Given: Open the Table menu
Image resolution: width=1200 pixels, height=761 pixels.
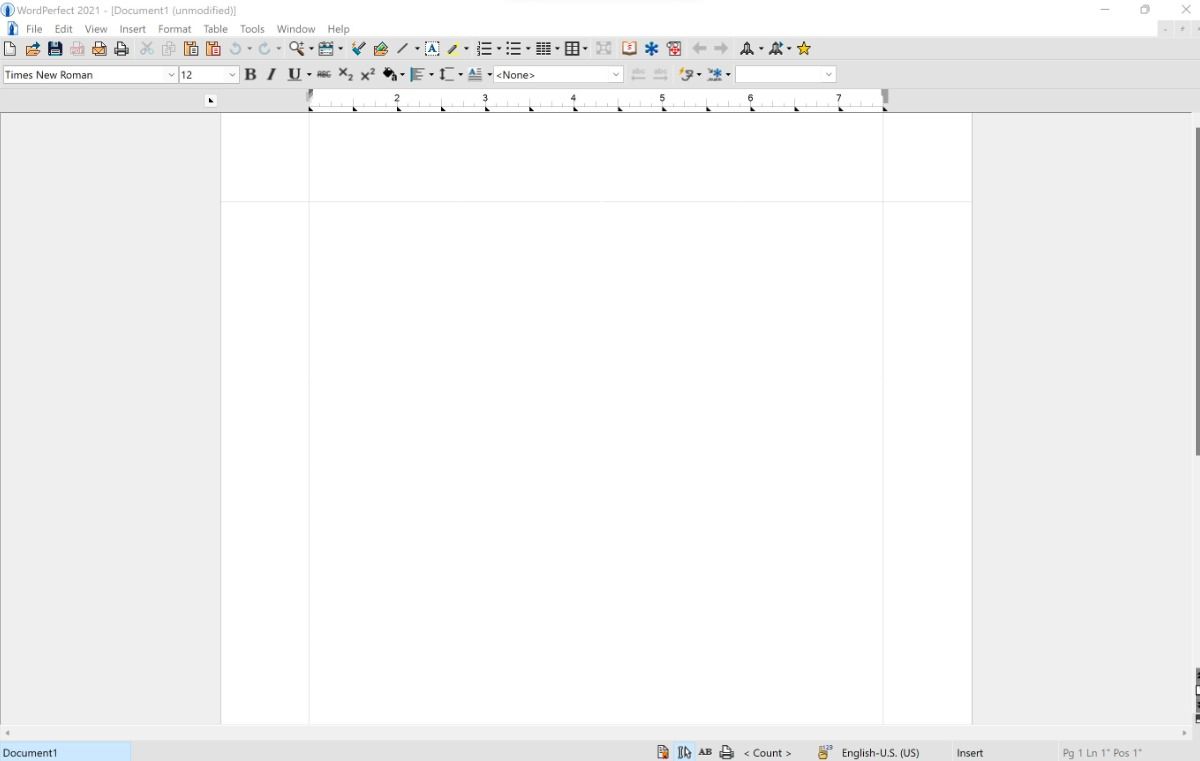Looking at the screenshot, I should click(215, 29).
